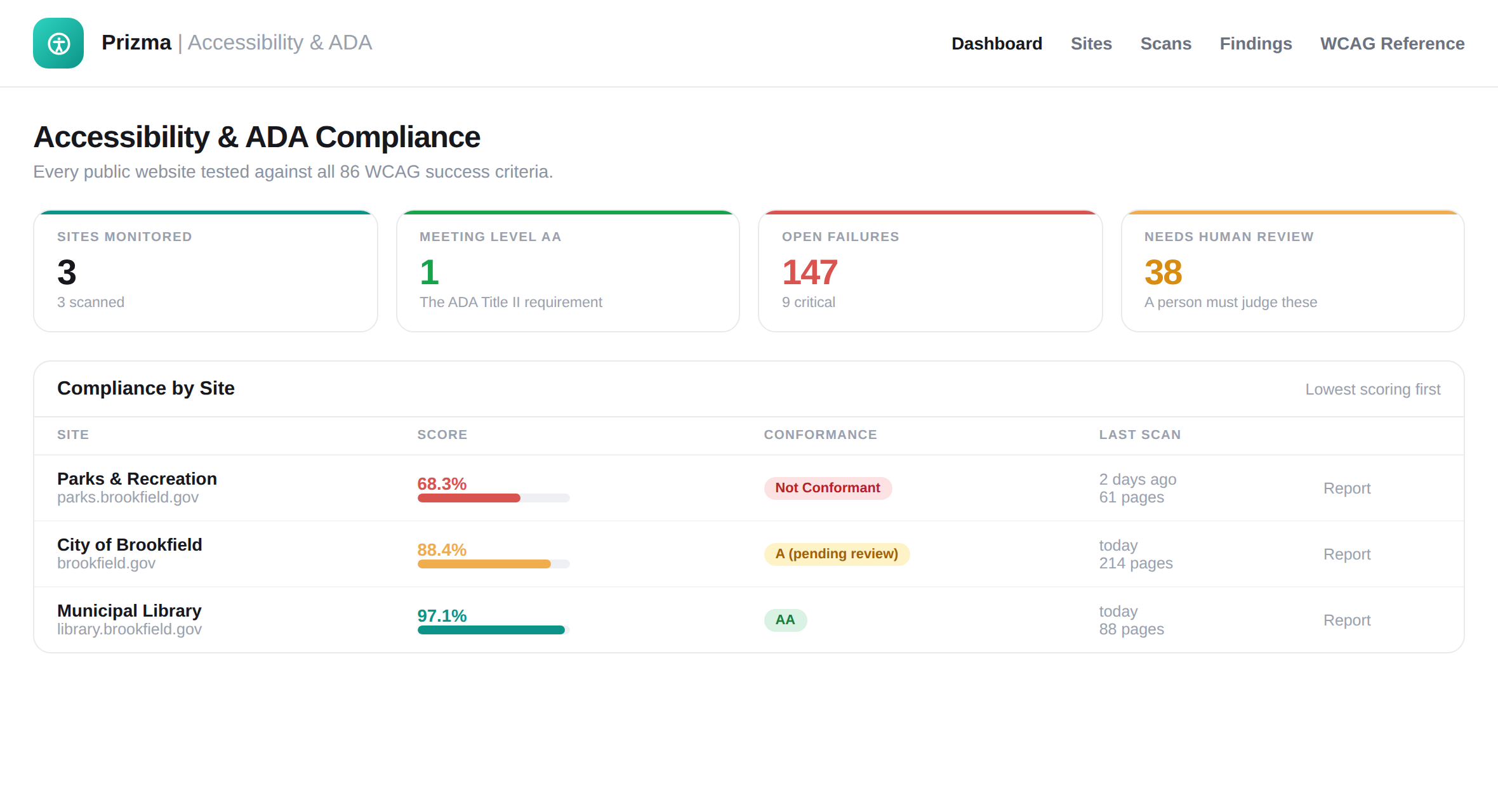Open the Municipal Library Report link
Image resolution: width=1498 pixels, height=812 pixels.
click(1346, 620)
